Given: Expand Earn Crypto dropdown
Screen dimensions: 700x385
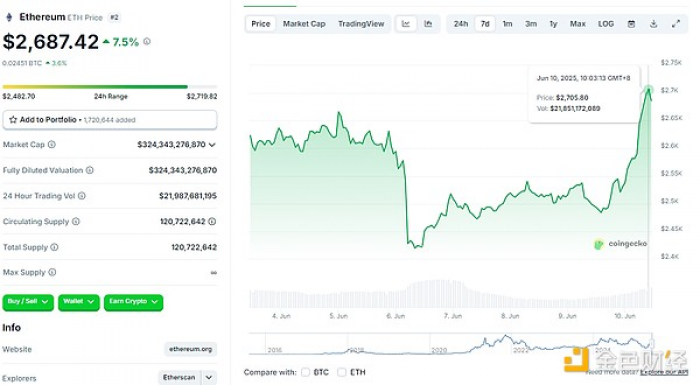Looking at the screenshot, I should coord(133,302).
